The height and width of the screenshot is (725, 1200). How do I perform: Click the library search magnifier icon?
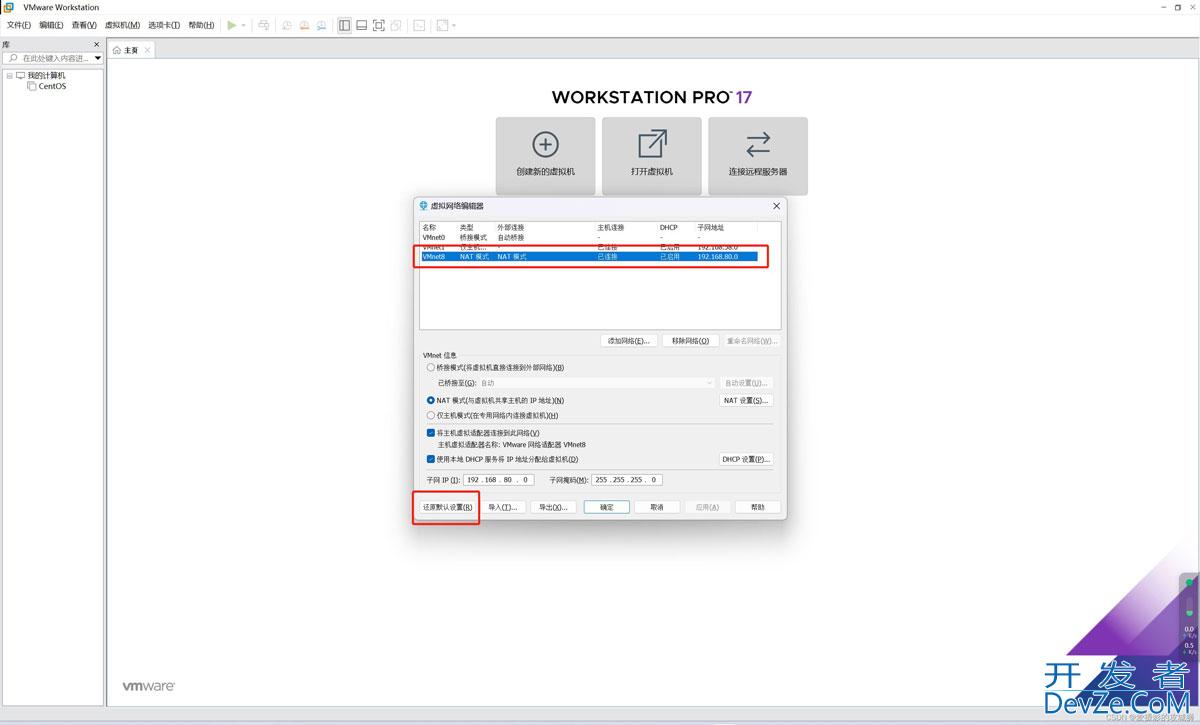pos(13,58)
